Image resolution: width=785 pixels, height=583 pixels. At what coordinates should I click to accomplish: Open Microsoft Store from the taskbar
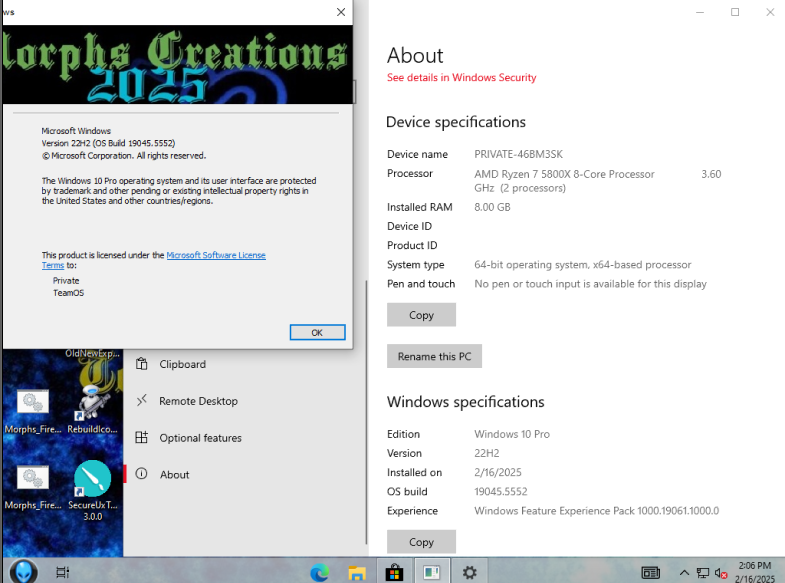click(394, 572)
